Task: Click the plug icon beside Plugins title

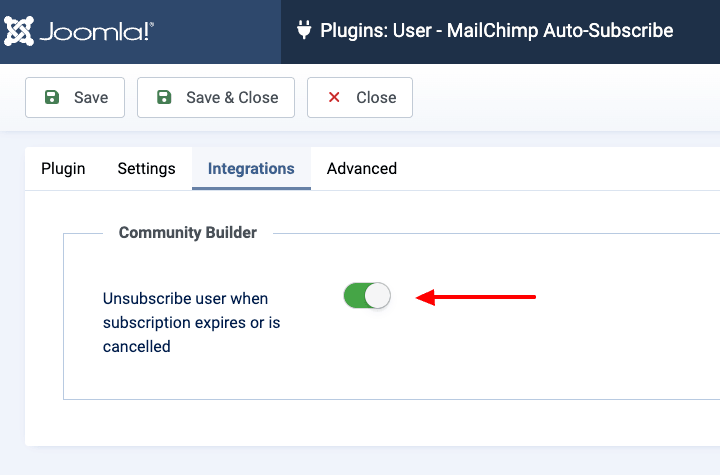Action: [x=304, y=30]
